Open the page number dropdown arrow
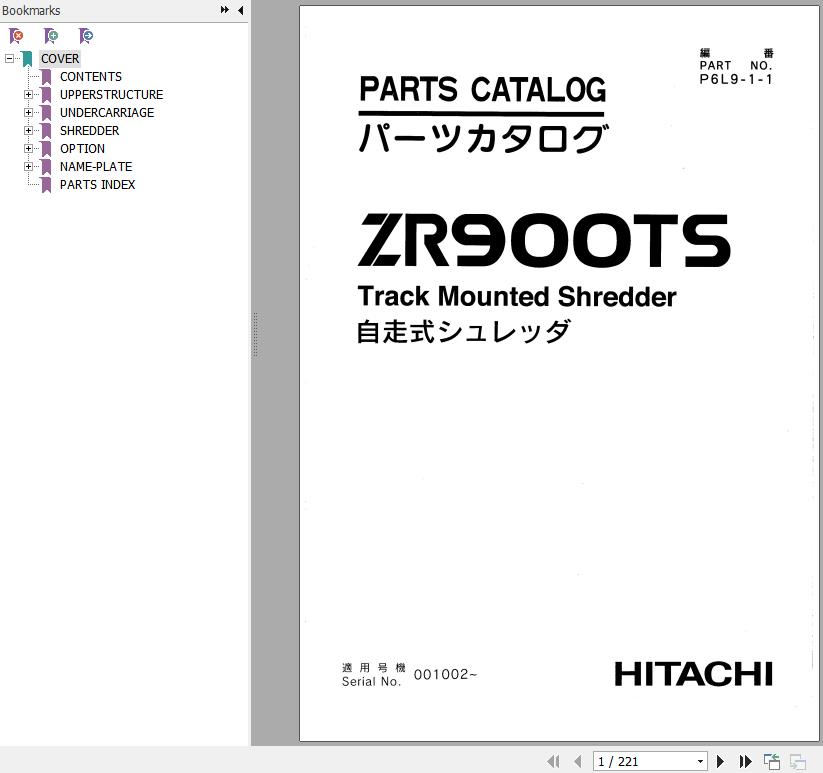Screen dimensions: 823x773 [700, 761]
